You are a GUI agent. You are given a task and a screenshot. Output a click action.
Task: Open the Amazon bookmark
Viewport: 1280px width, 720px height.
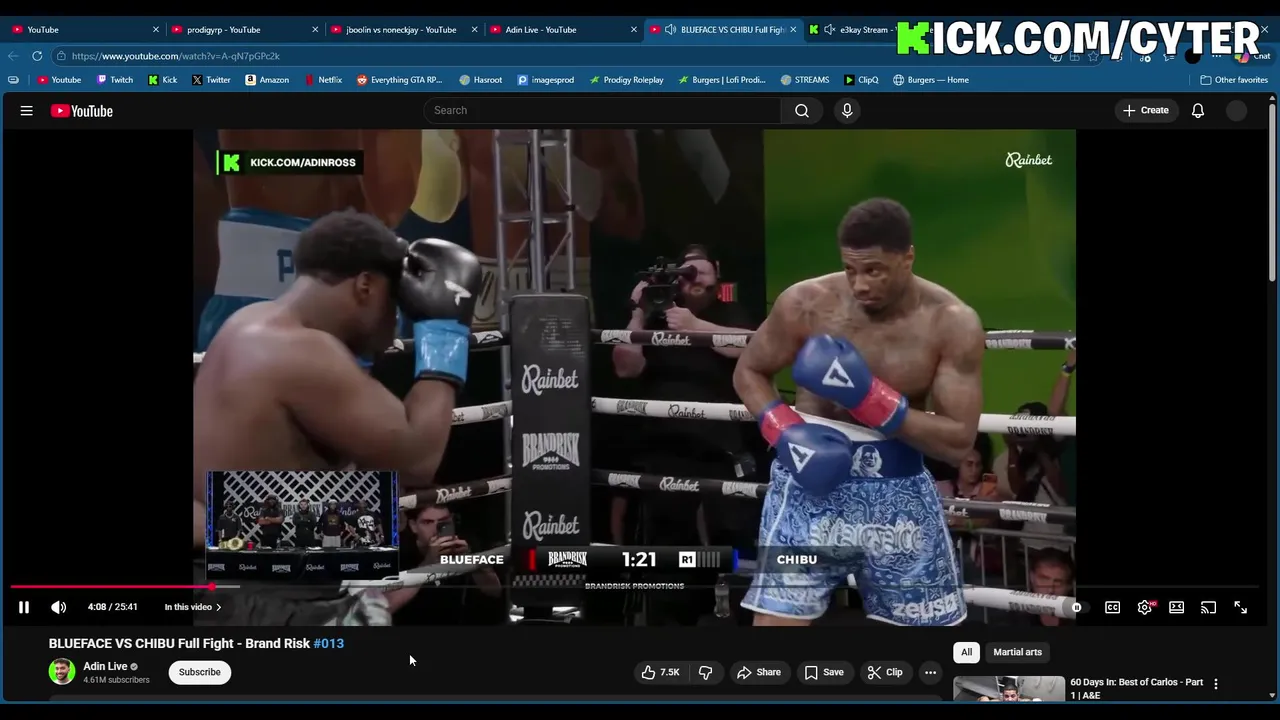[x=267, y=80]
